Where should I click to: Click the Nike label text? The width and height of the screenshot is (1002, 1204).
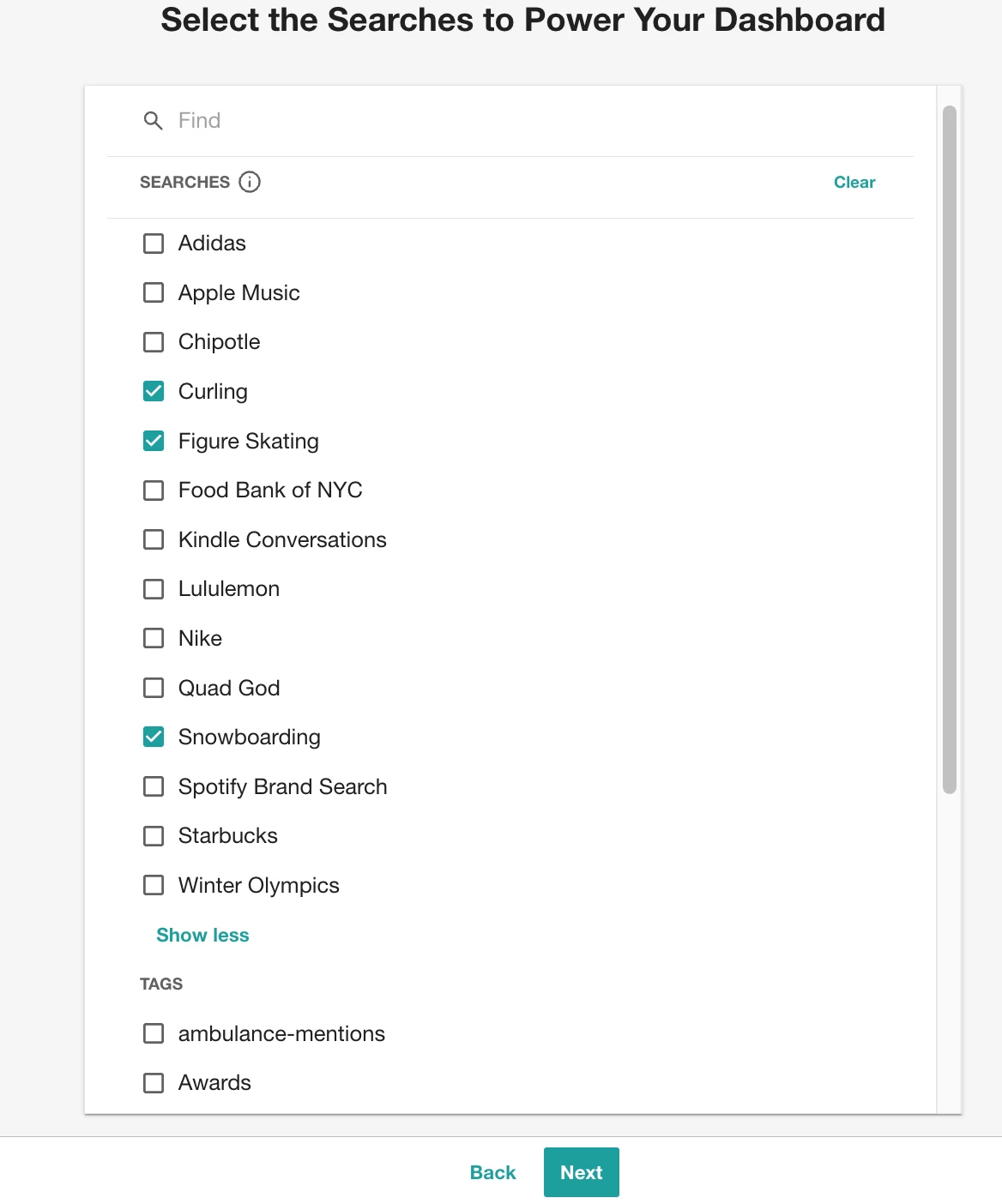click(x=200, y=638)
